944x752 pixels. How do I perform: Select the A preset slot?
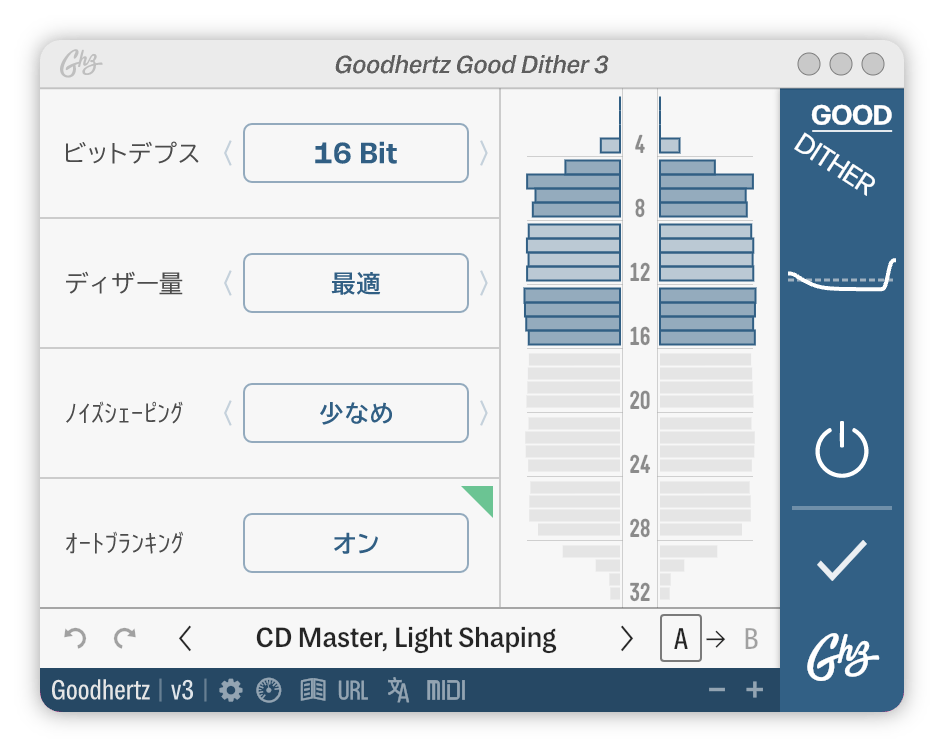[x=681, y=638]
